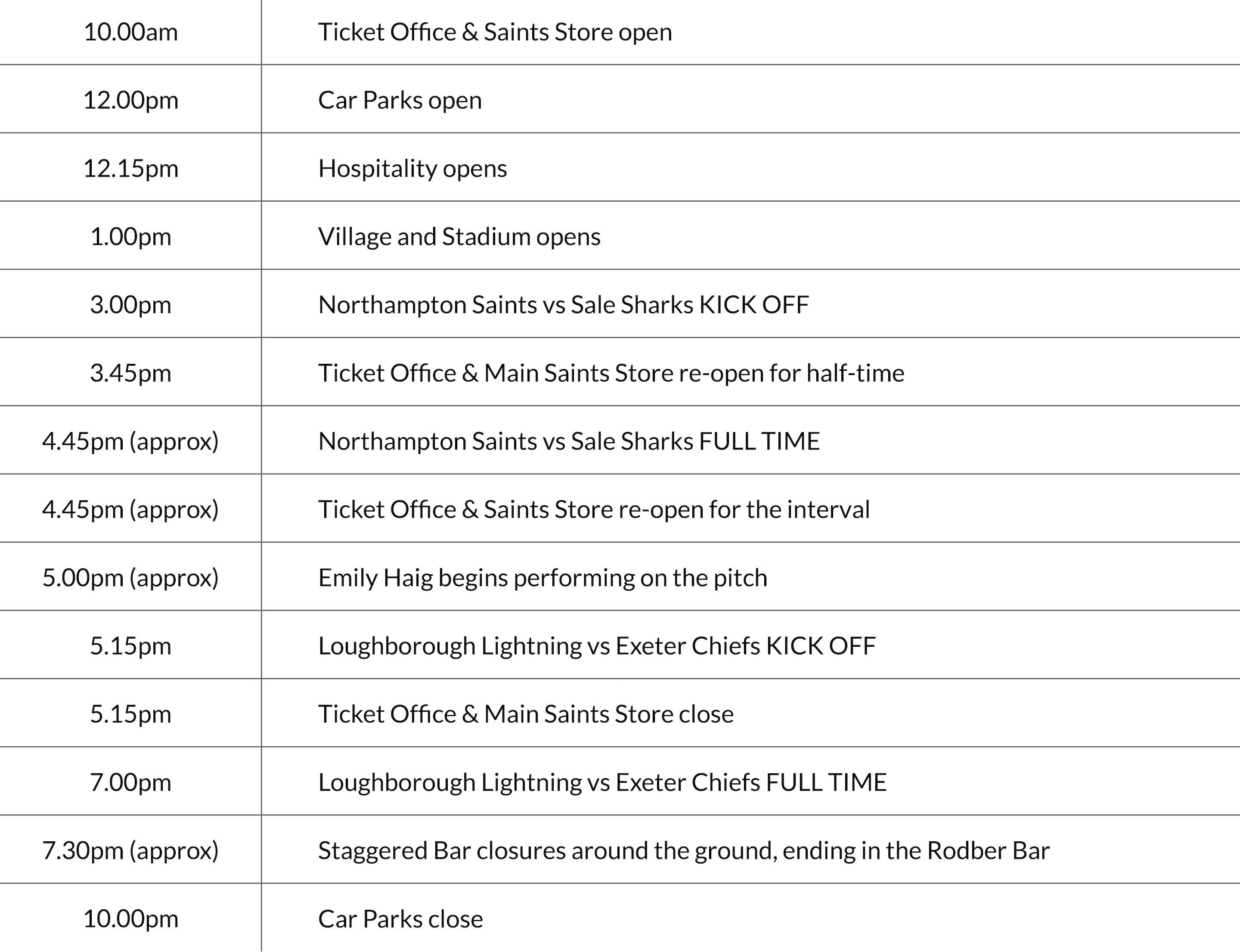Select the store re-open for the interval entry
The height and width of the screenshot is (952, 1240).
pyautogui.click(x=593, y=509)
